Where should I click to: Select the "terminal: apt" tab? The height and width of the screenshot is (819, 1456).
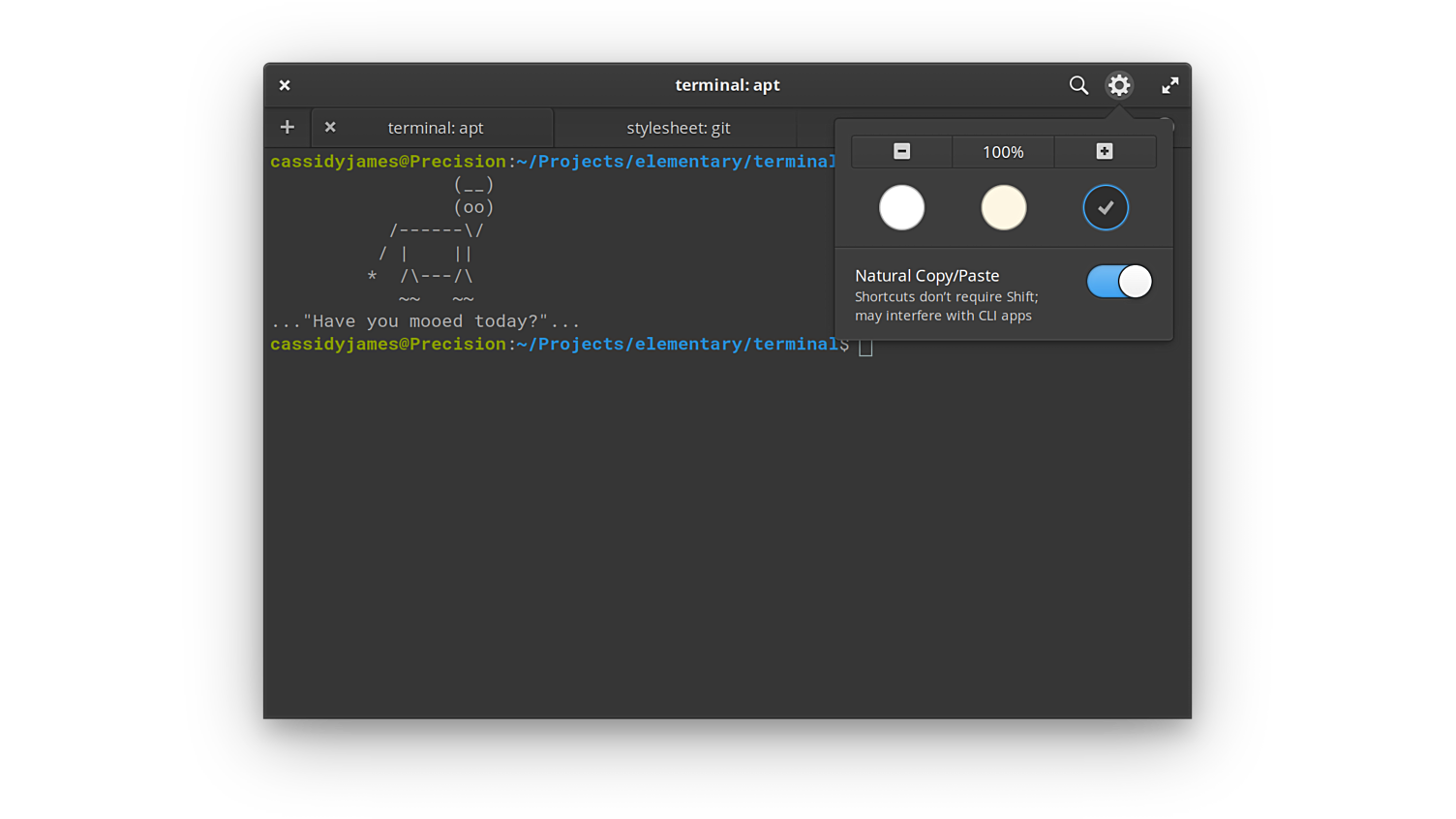(436, 128)
